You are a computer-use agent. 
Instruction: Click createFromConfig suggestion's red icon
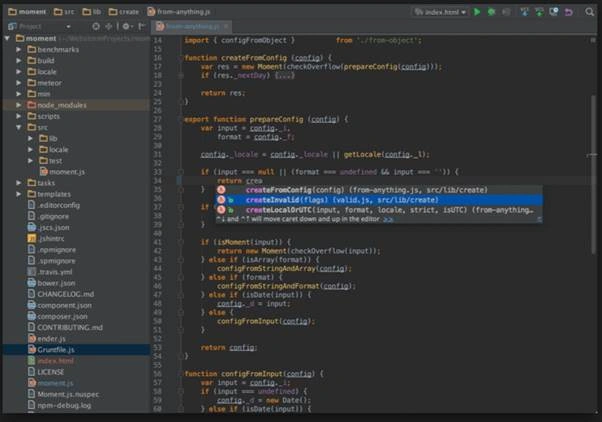coord(221,190)
